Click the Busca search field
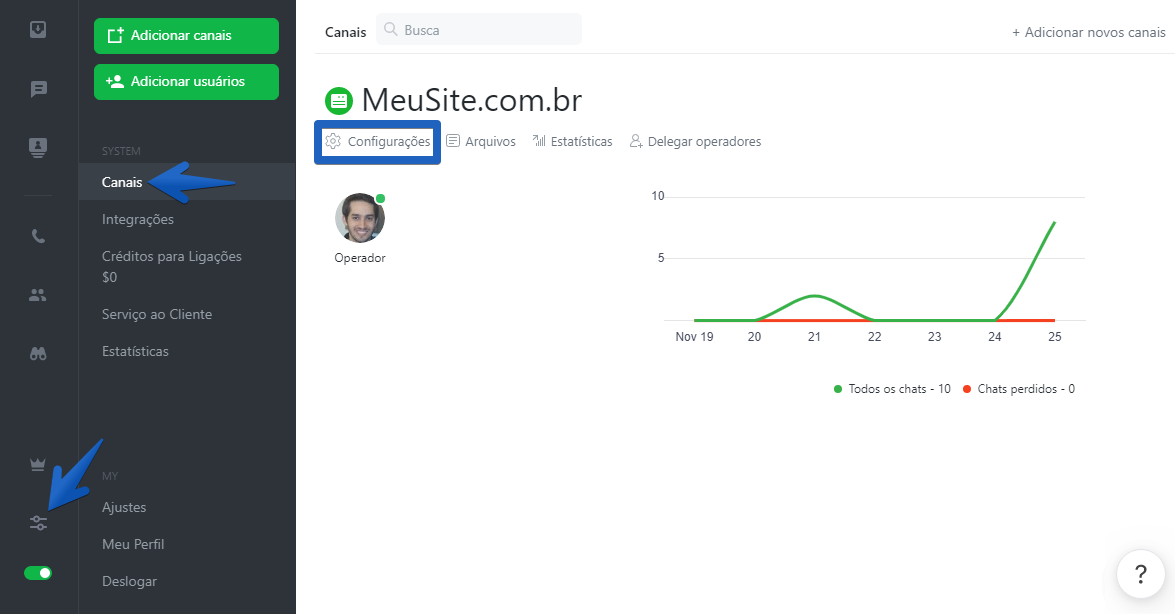This screenshot has height=614, width=1175. pyautogui.click(x=479, y=29)
